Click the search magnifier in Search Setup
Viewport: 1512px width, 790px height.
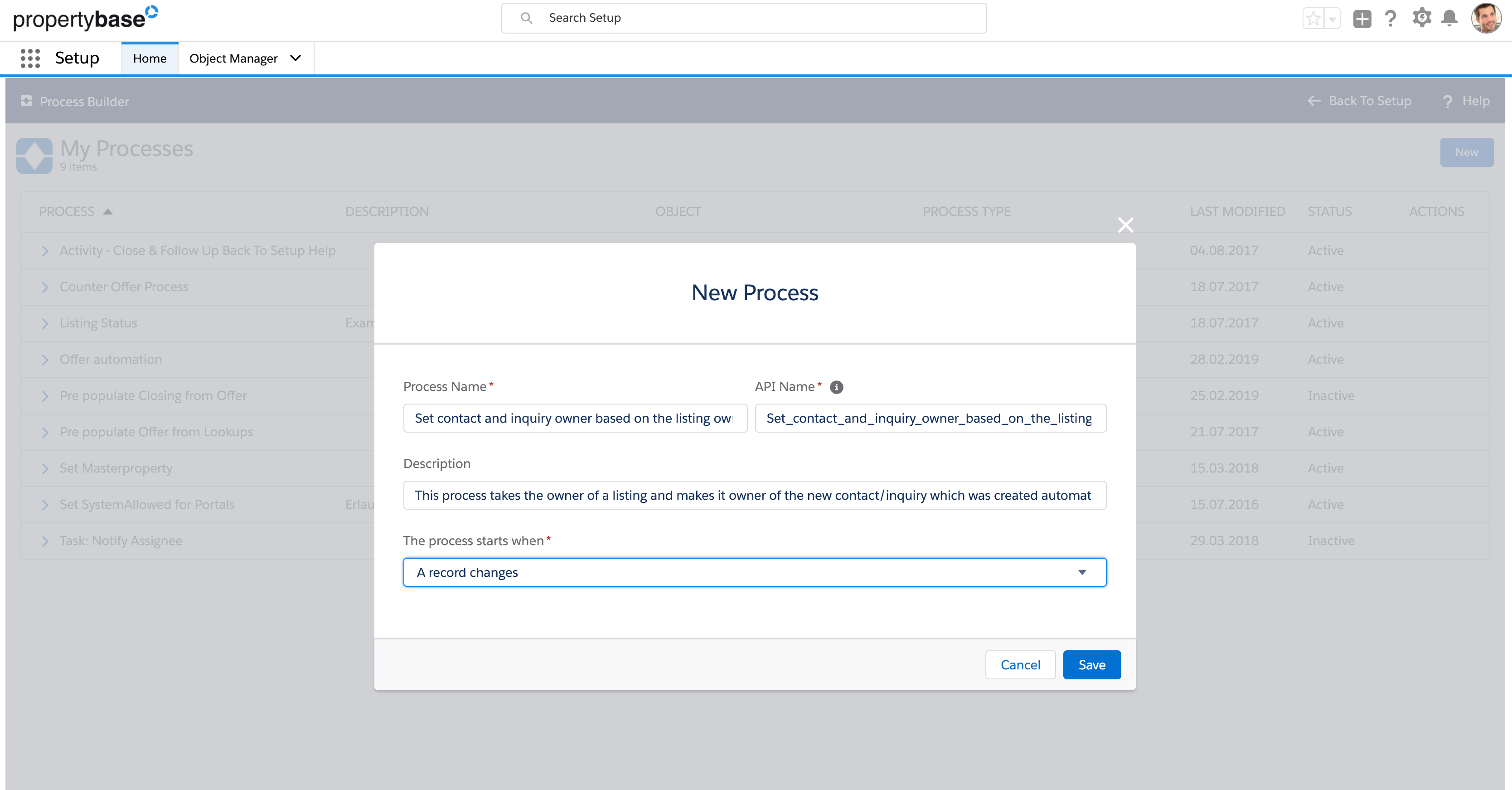[x=527, y=18]
